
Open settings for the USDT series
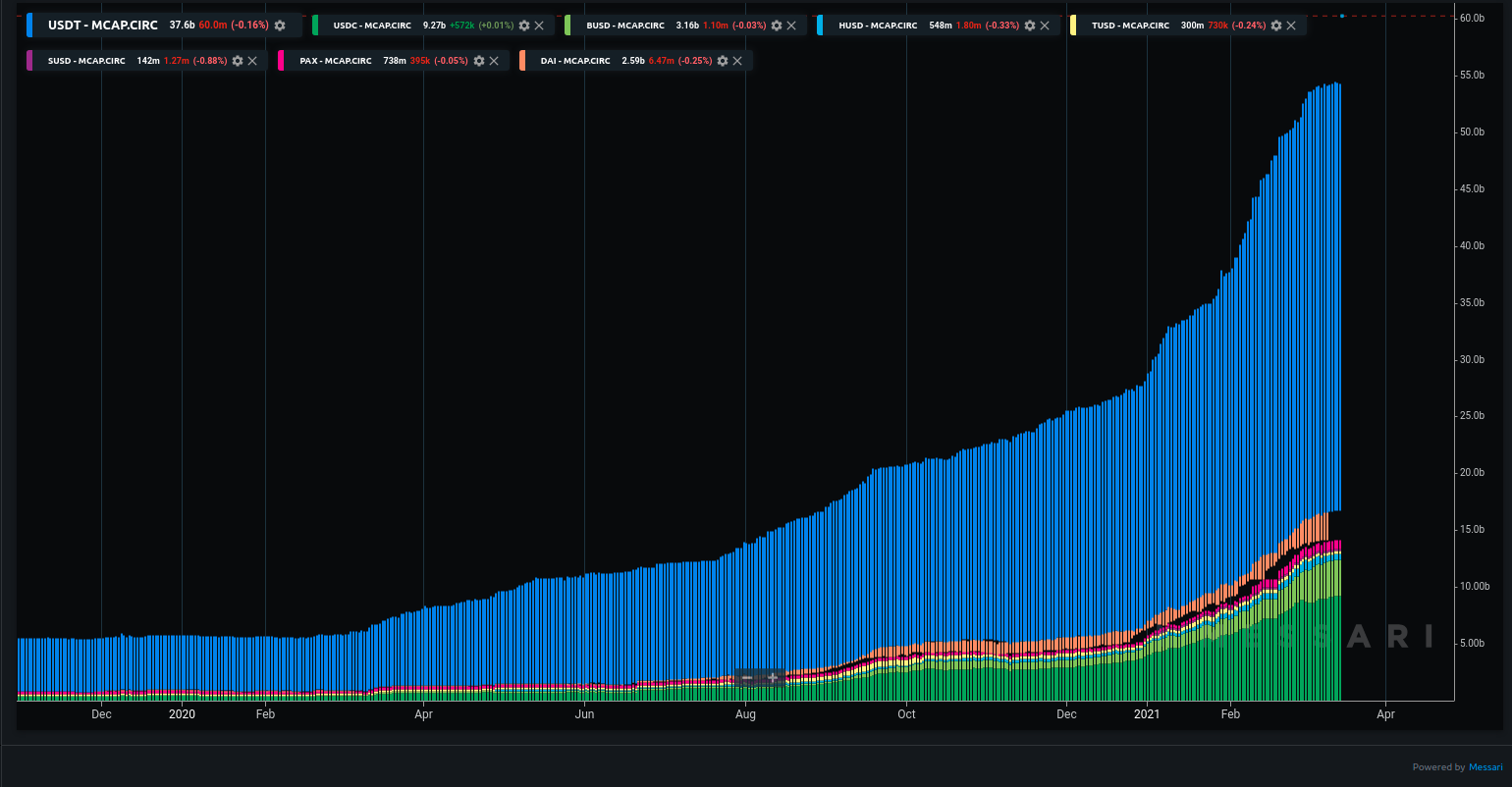pyautogui.click(x=281, y=26)
